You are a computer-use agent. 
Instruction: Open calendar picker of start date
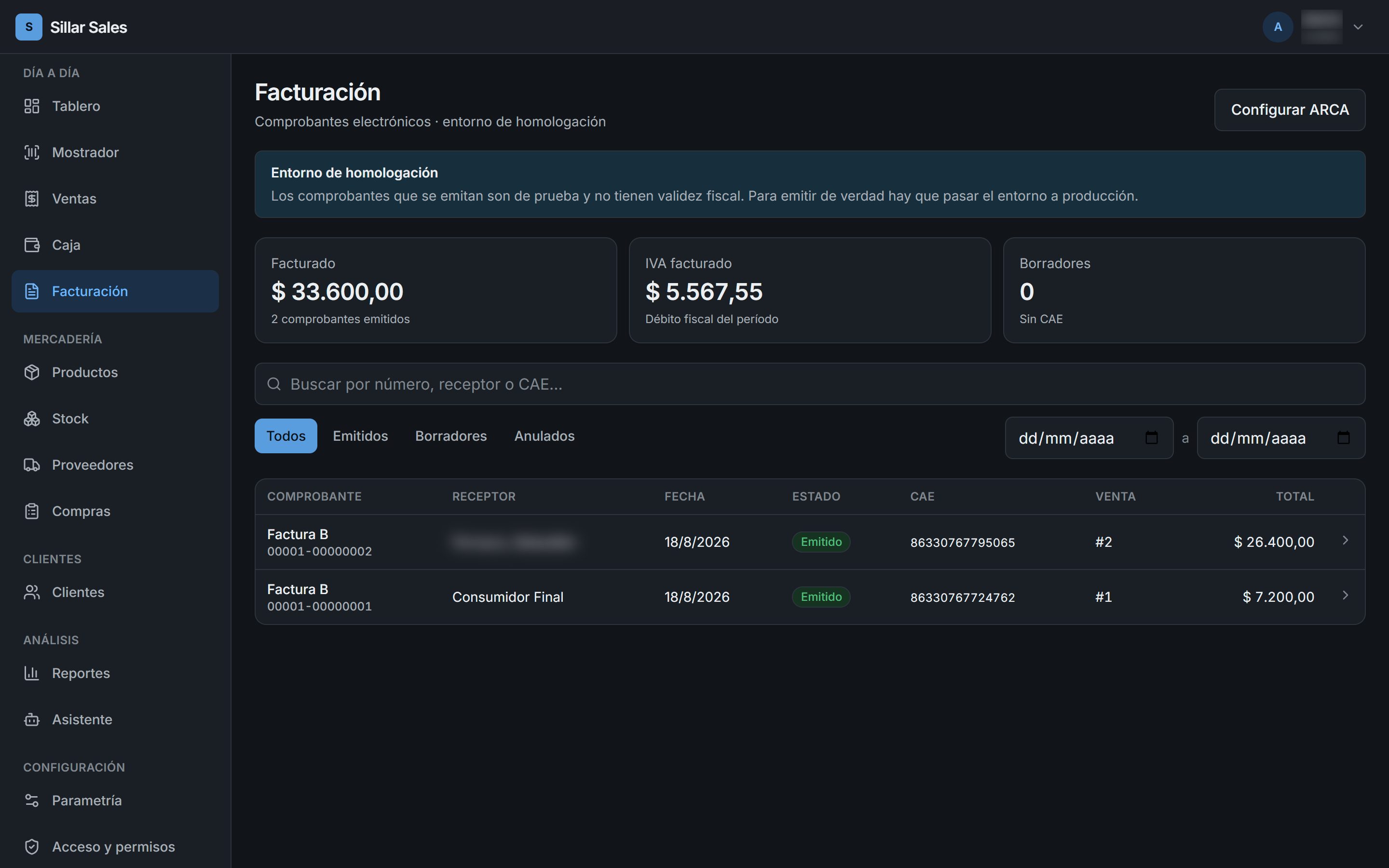coord(1151,437)
